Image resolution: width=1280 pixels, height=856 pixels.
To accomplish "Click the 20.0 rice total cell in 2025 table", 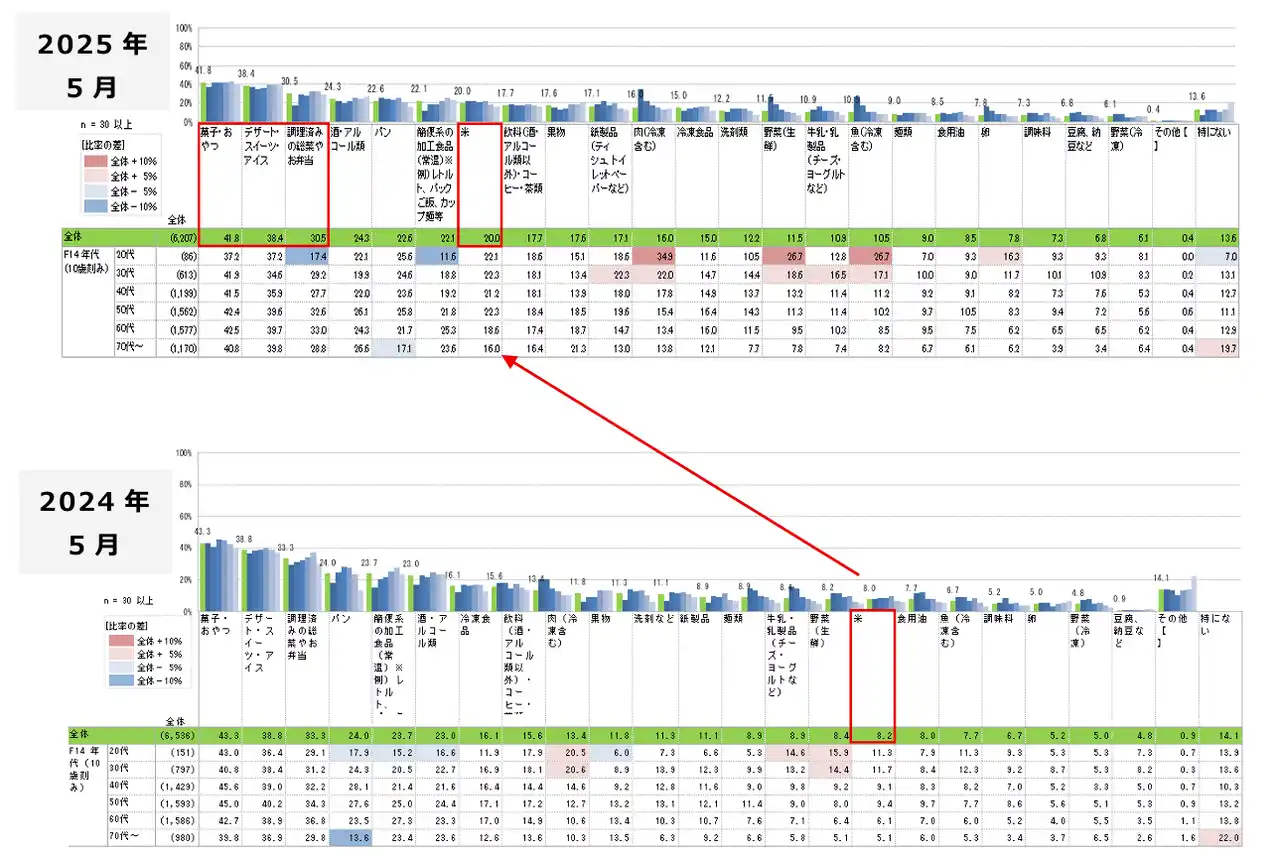I will pyautogui.click(x=478, y=238).
